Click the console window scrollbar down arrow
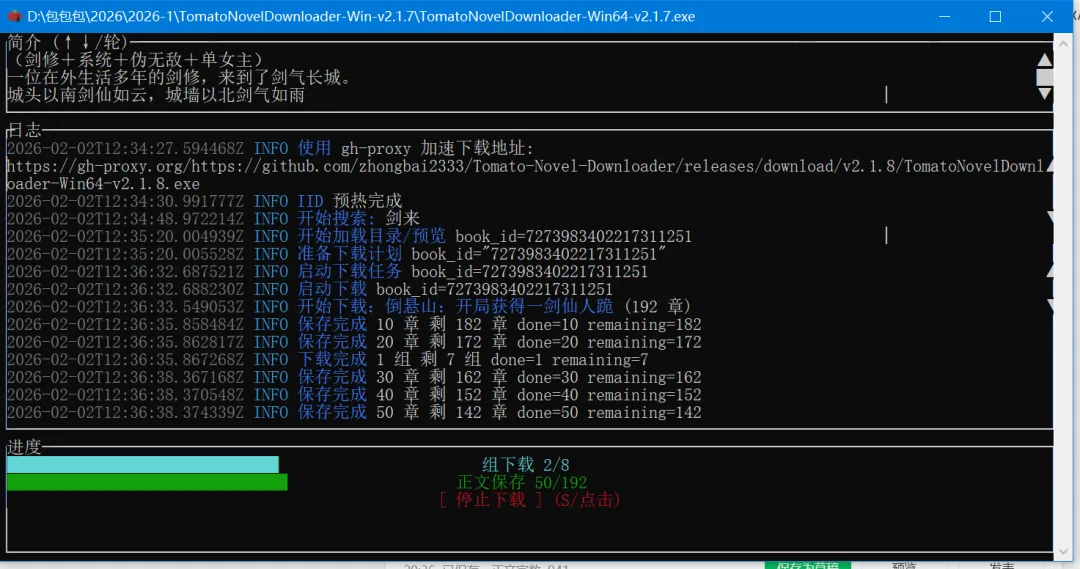The image size is (1080, 569). 1063,552
